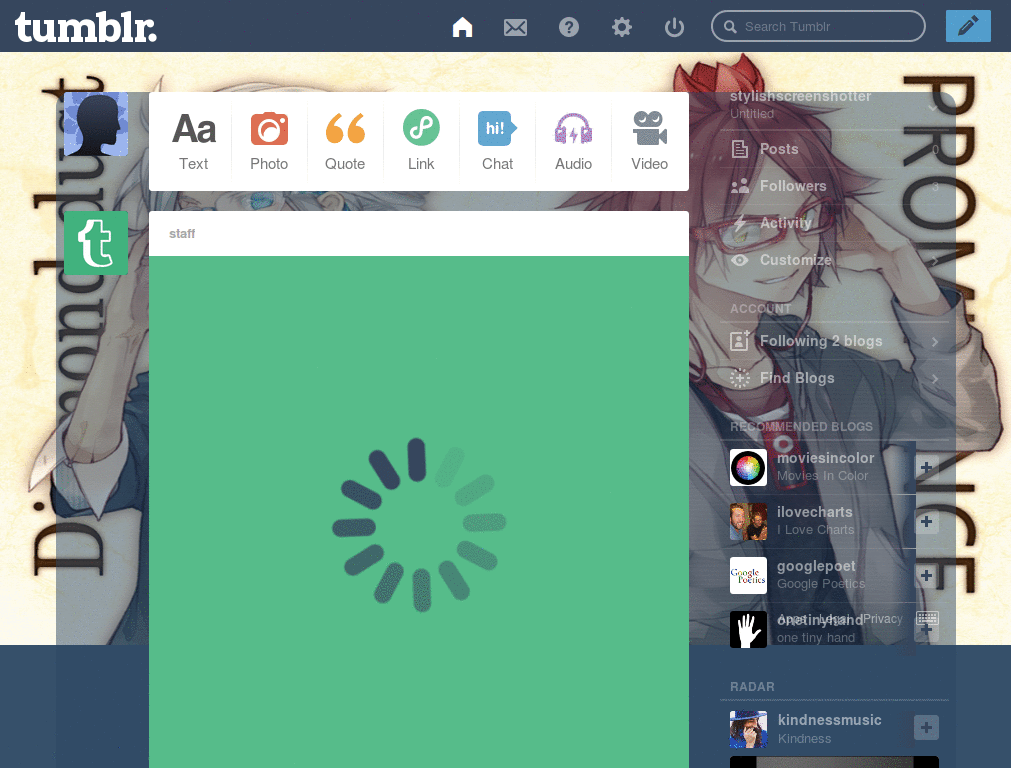
Task: Click the keyboard shortcuts icon
Action: pyautogui.click(x=927, y=618)
